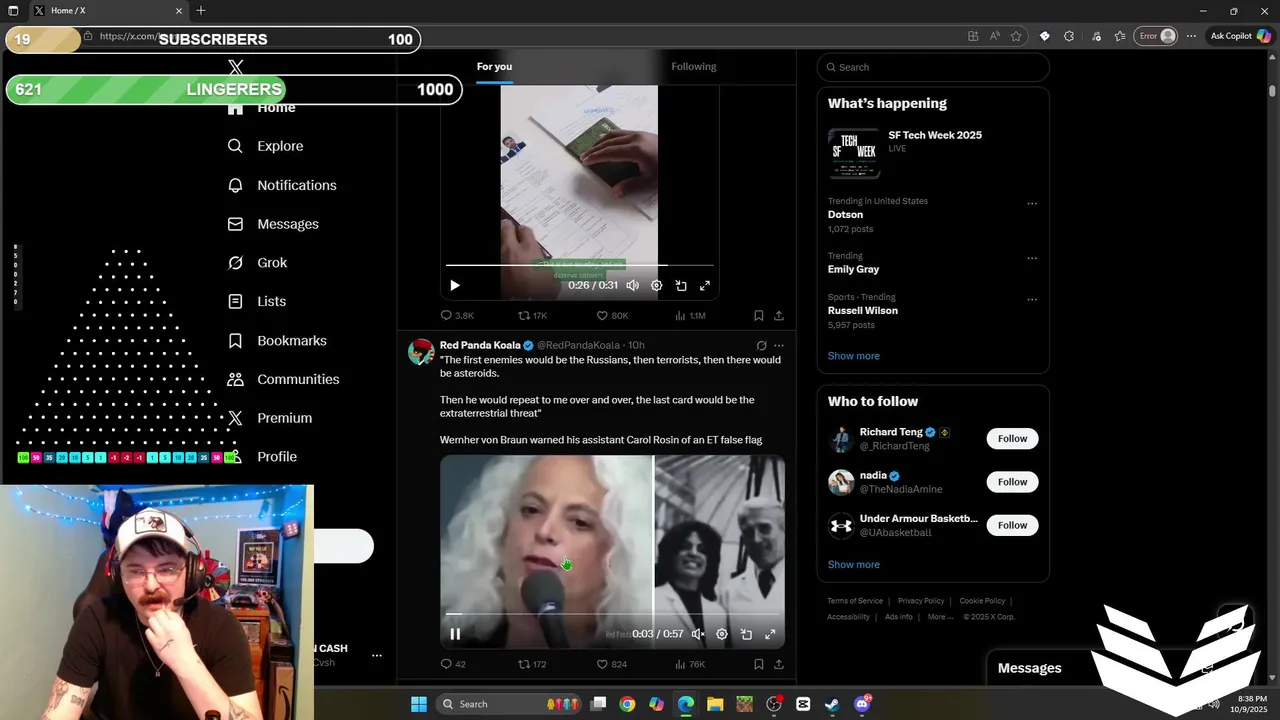The height and width of the screenshot is (720, 1280).
Task: Open more options for Emily Gray trend
Action: pyautogui.click(x=1032, y=258)
